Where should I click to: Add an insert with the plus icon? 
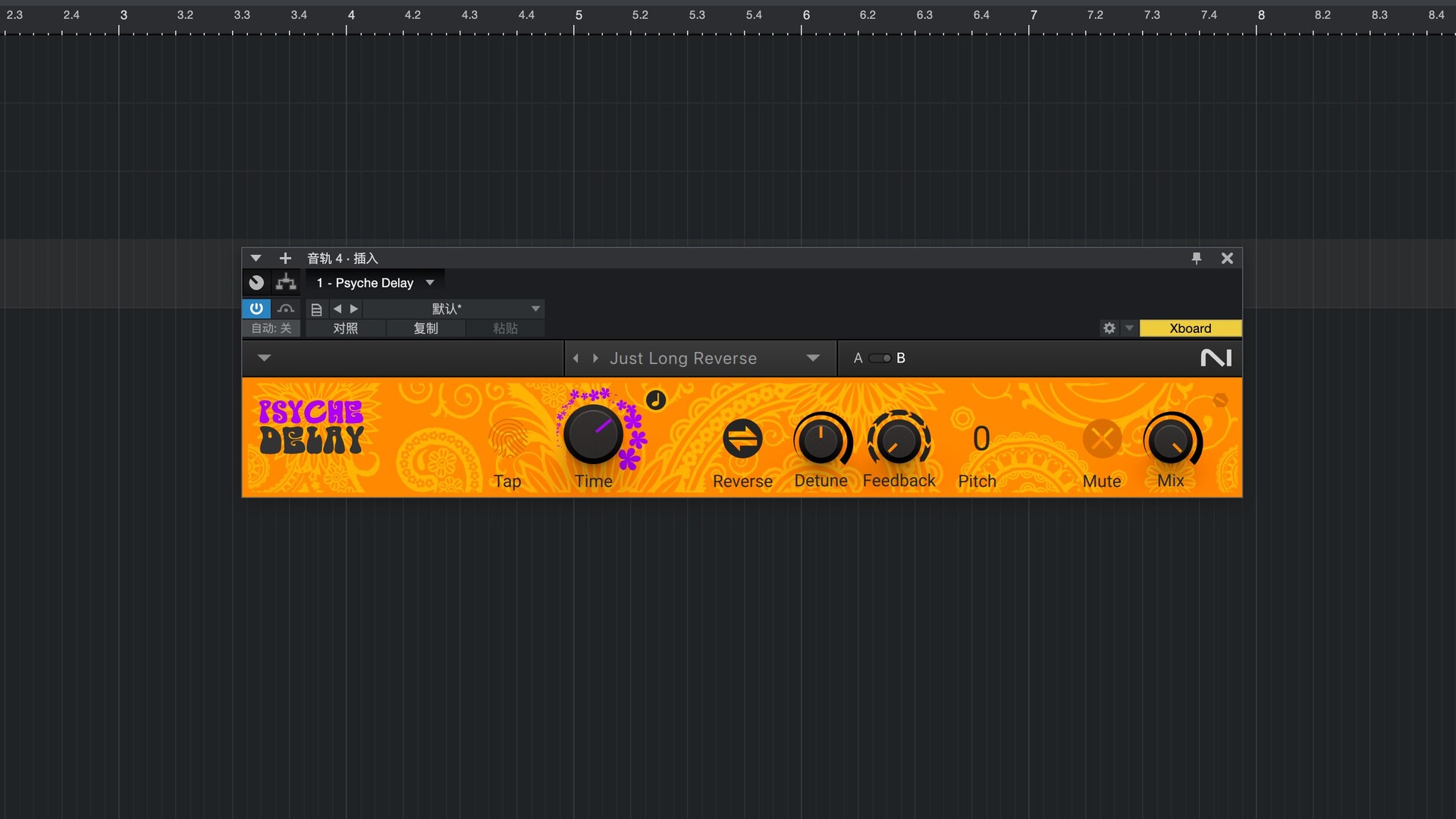click(285, 259)
